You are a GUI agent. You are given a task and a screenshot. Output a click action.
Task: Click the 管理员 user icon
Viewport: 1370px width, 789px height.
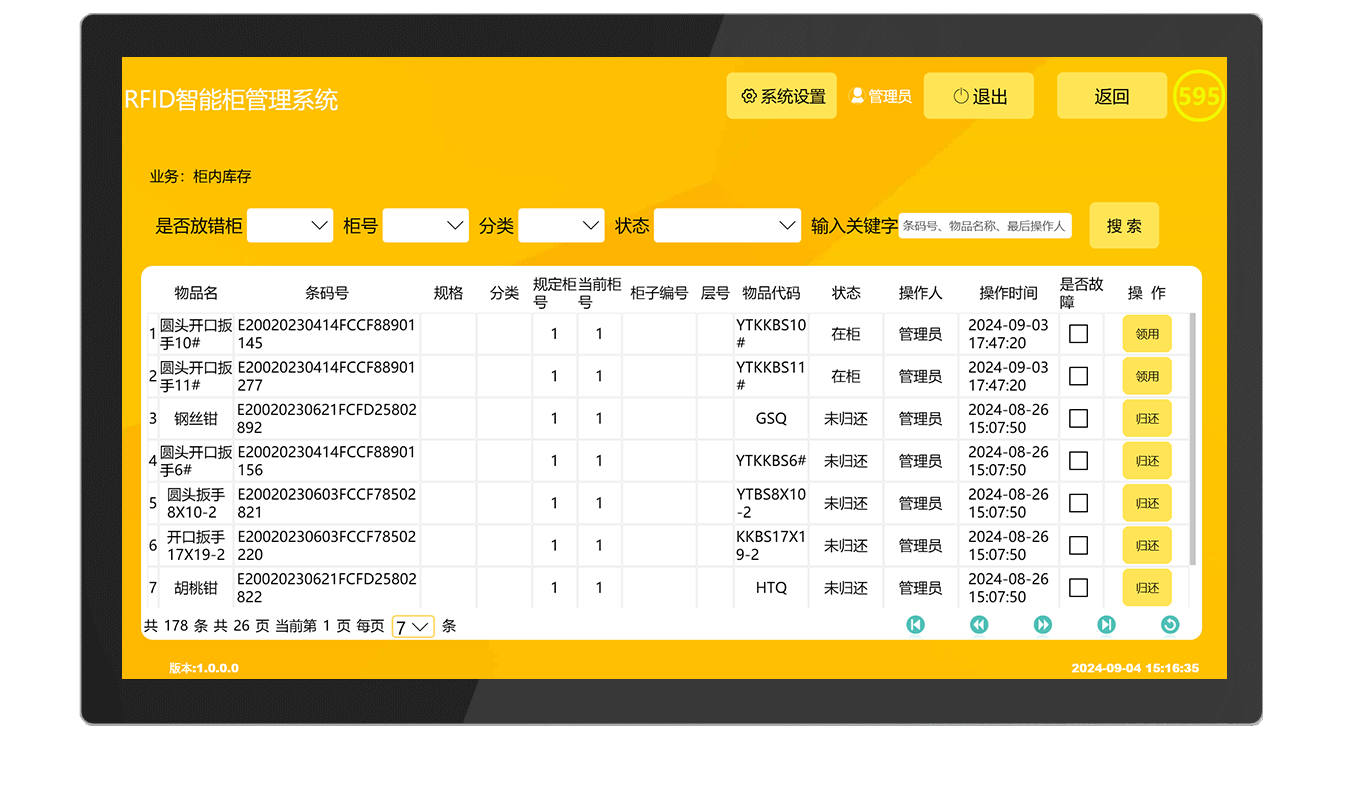857,96
